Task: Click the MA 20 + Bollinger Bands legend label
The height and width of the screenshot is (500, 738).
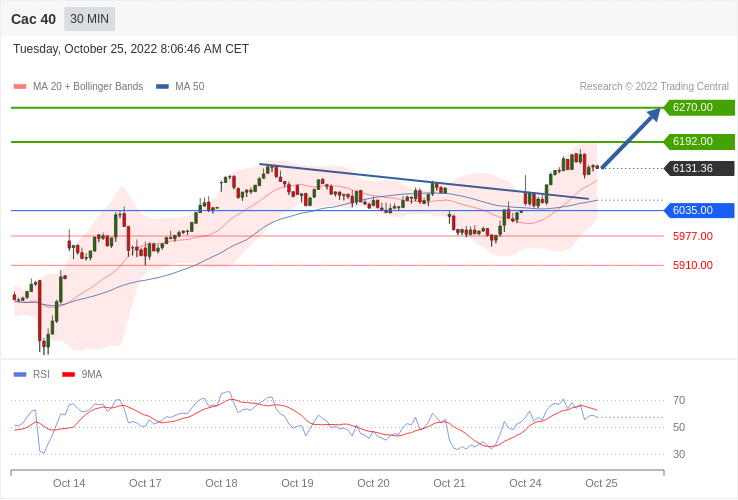Action: point(88,87)
